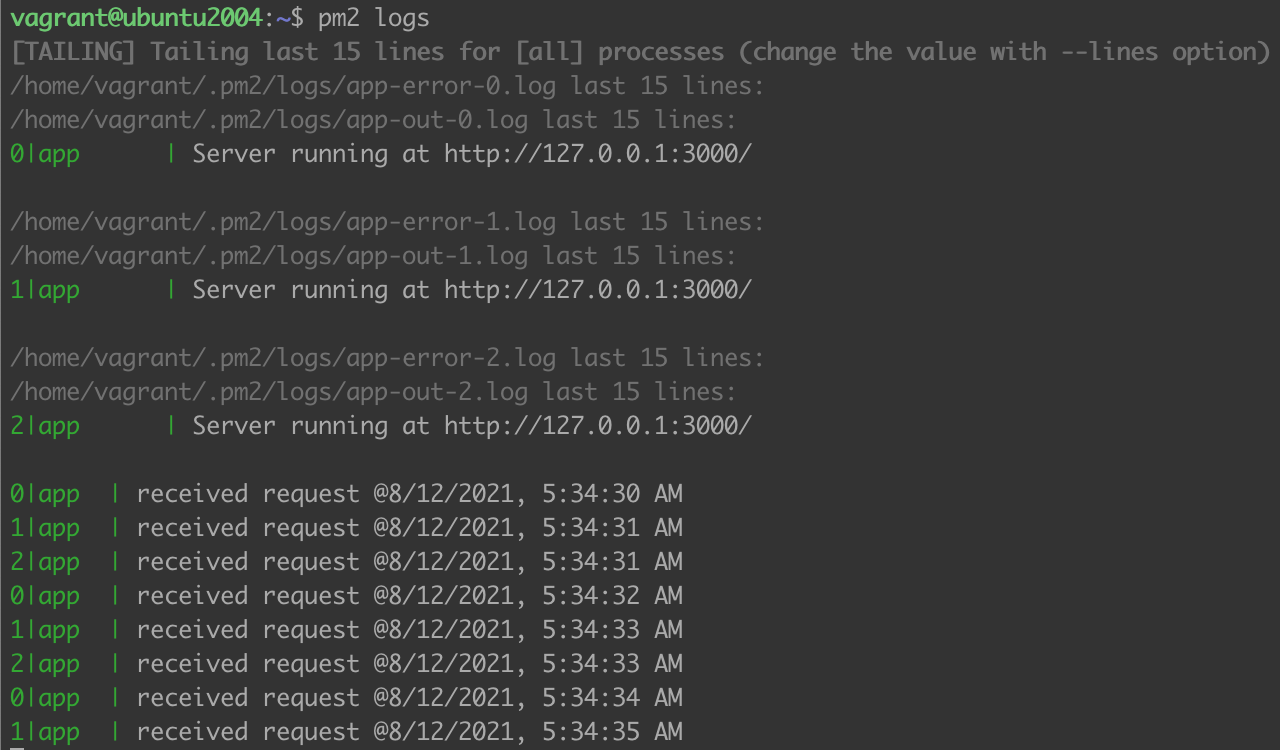1280x750 pixels.
Task: Click the 'pm2 logs' command text
Action: 374,18
